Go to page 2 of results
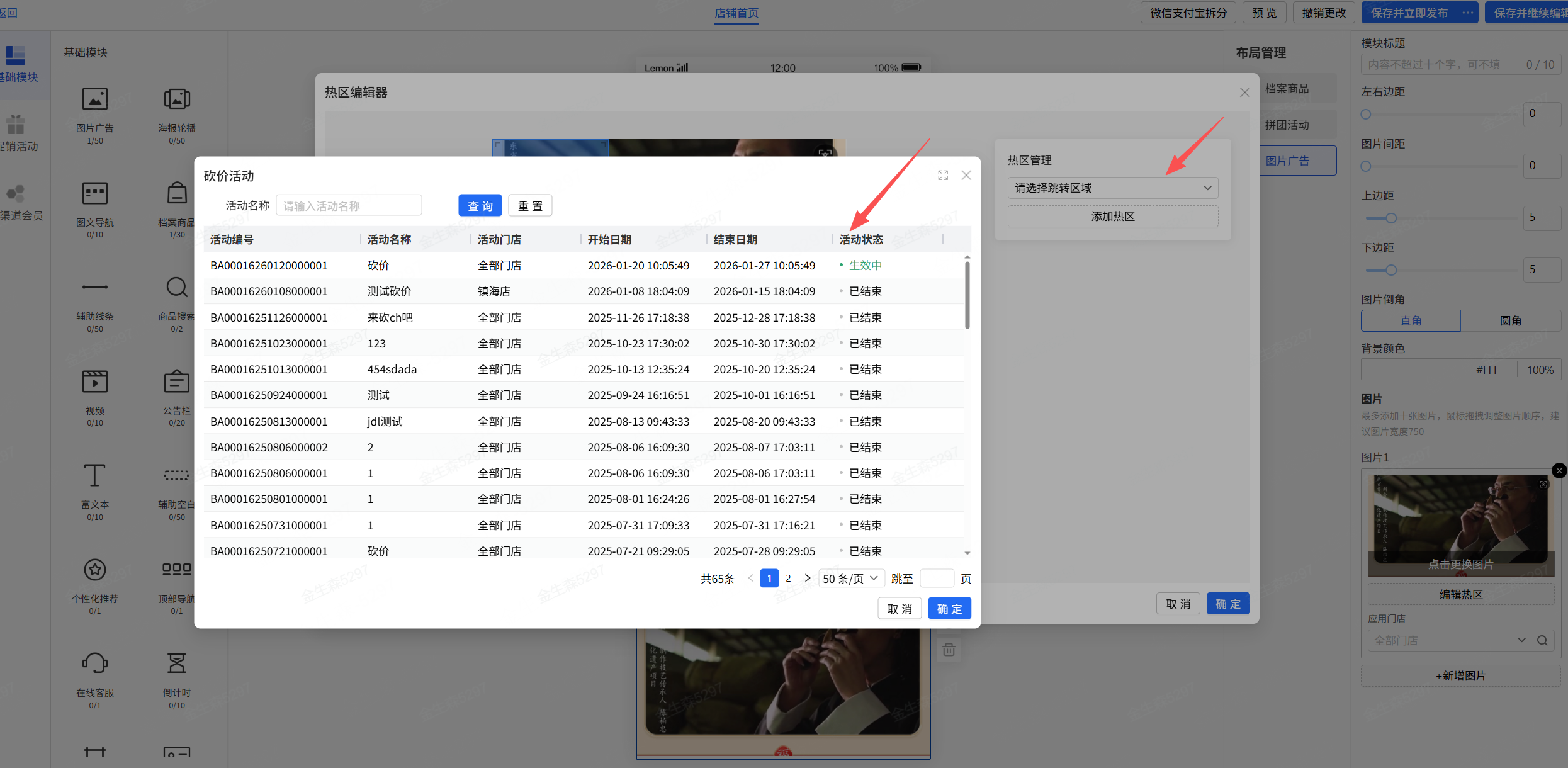Screen dimensions: 1568x768 (x=788, y=579)
